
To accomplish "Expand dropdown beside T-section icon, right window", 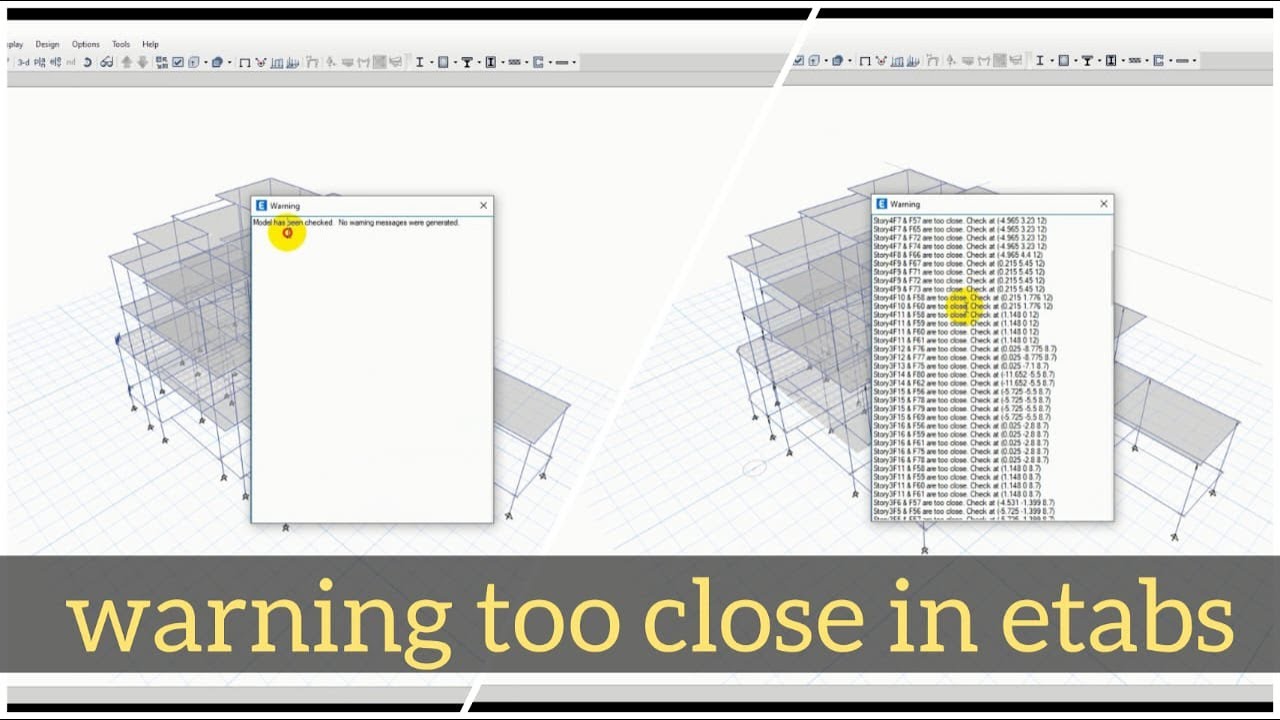I will point(1099,61).
